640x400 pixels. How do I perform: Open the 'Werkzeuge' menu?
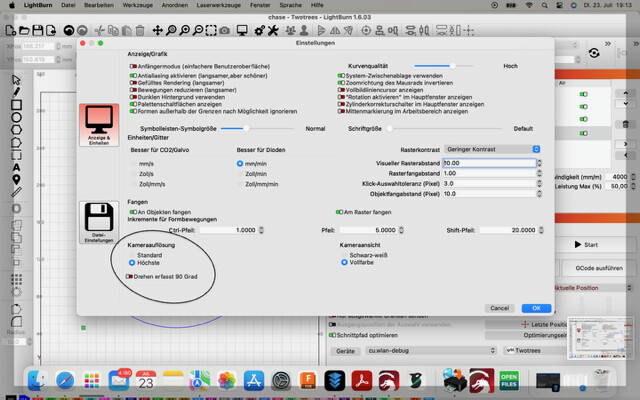pos(138,5)
